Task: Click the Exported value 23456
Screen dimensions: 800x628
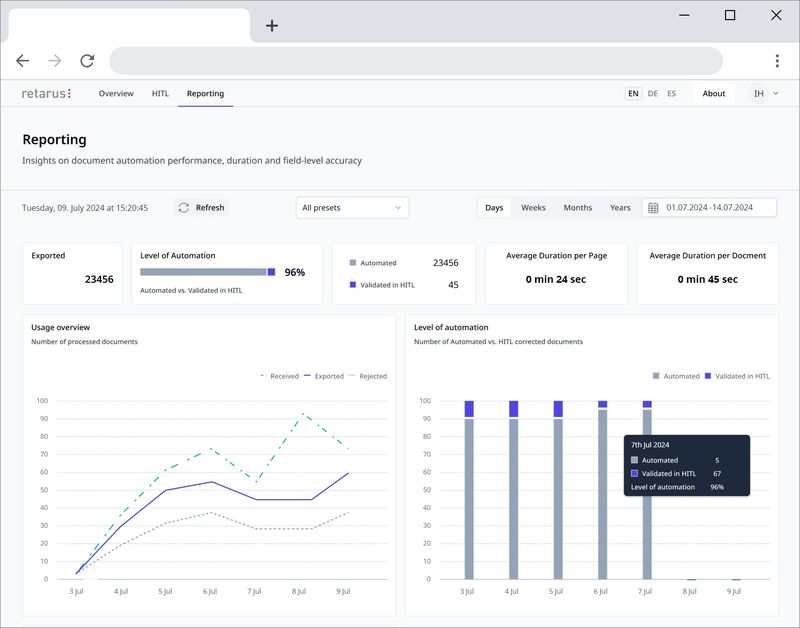Action: 99,279
